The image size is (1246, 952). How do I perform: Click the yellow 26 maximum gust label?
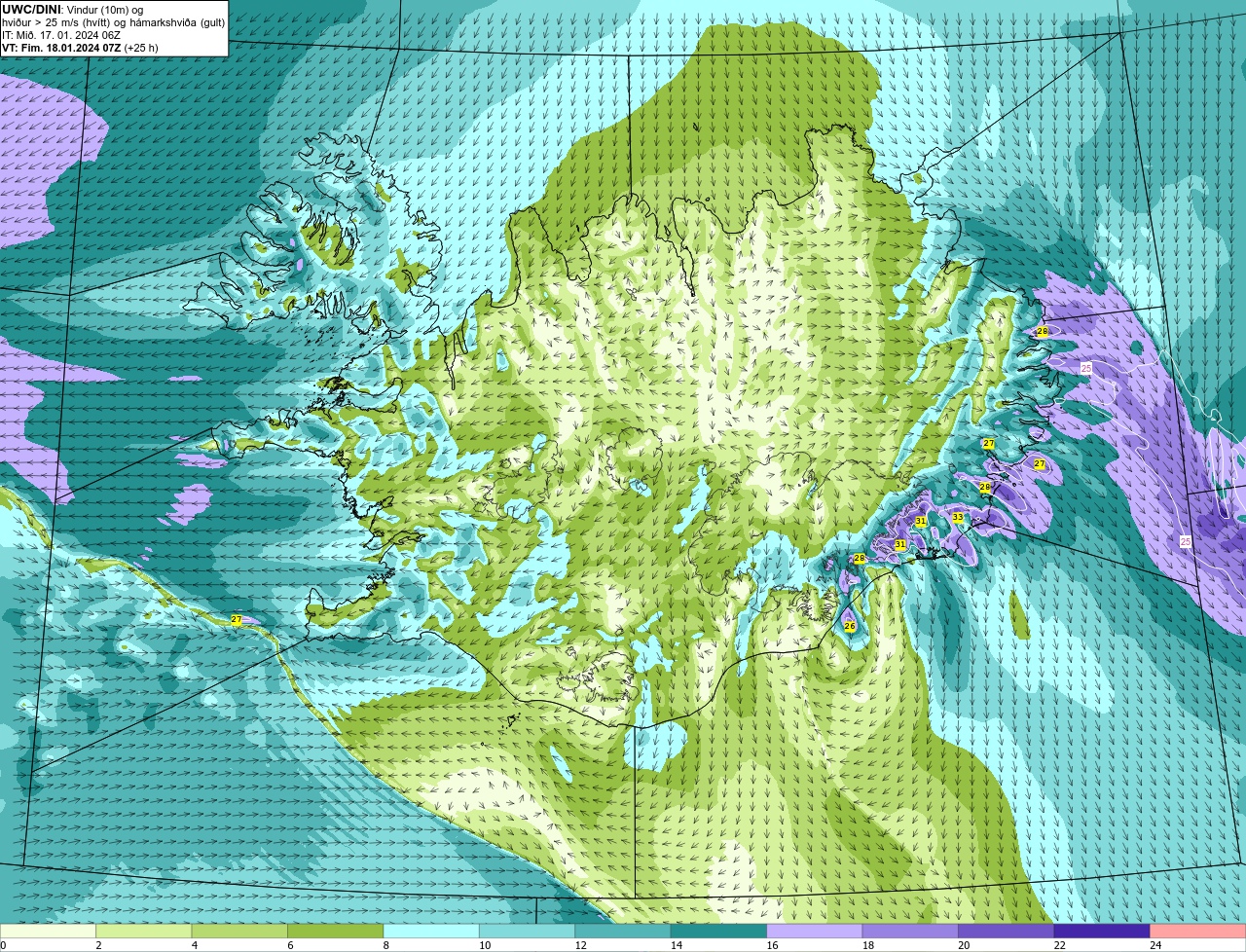click(850, 626)
